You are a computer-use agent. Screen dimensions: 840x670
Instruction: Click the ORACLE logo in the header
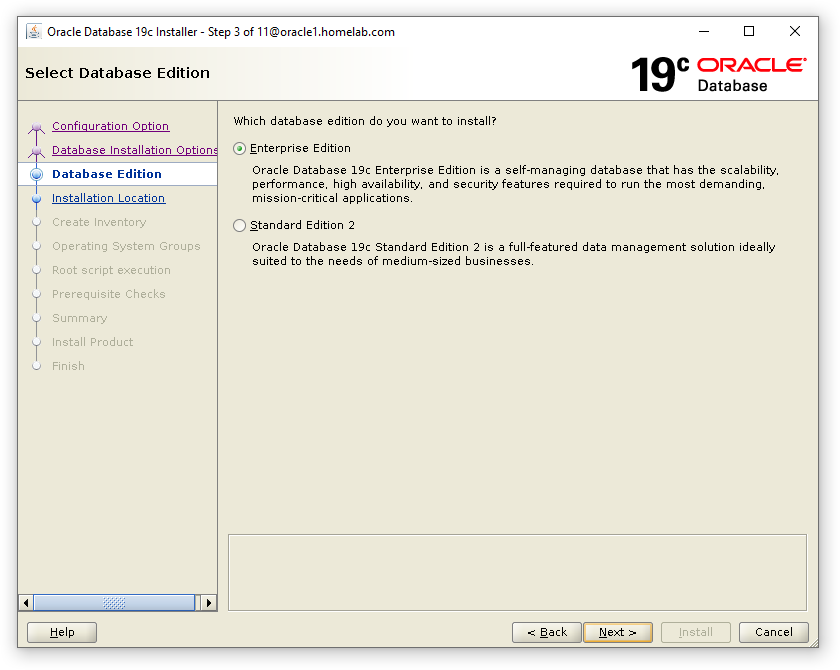[750, 64]
